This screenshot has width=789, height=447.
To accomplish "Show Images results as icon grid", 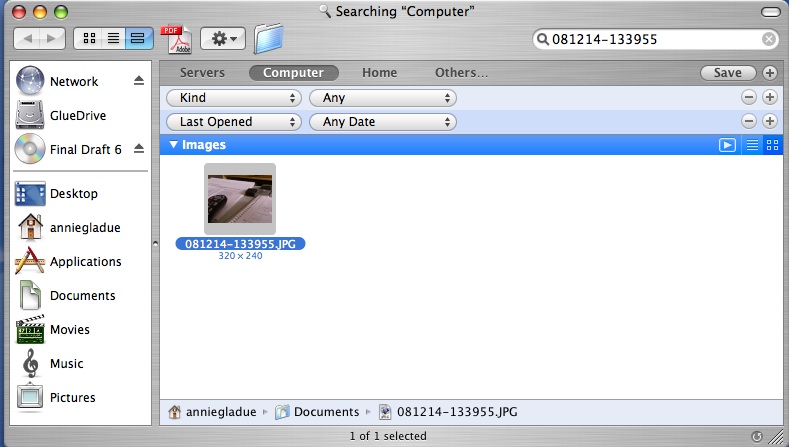I will pyautogui.click(x=771, y=145).
